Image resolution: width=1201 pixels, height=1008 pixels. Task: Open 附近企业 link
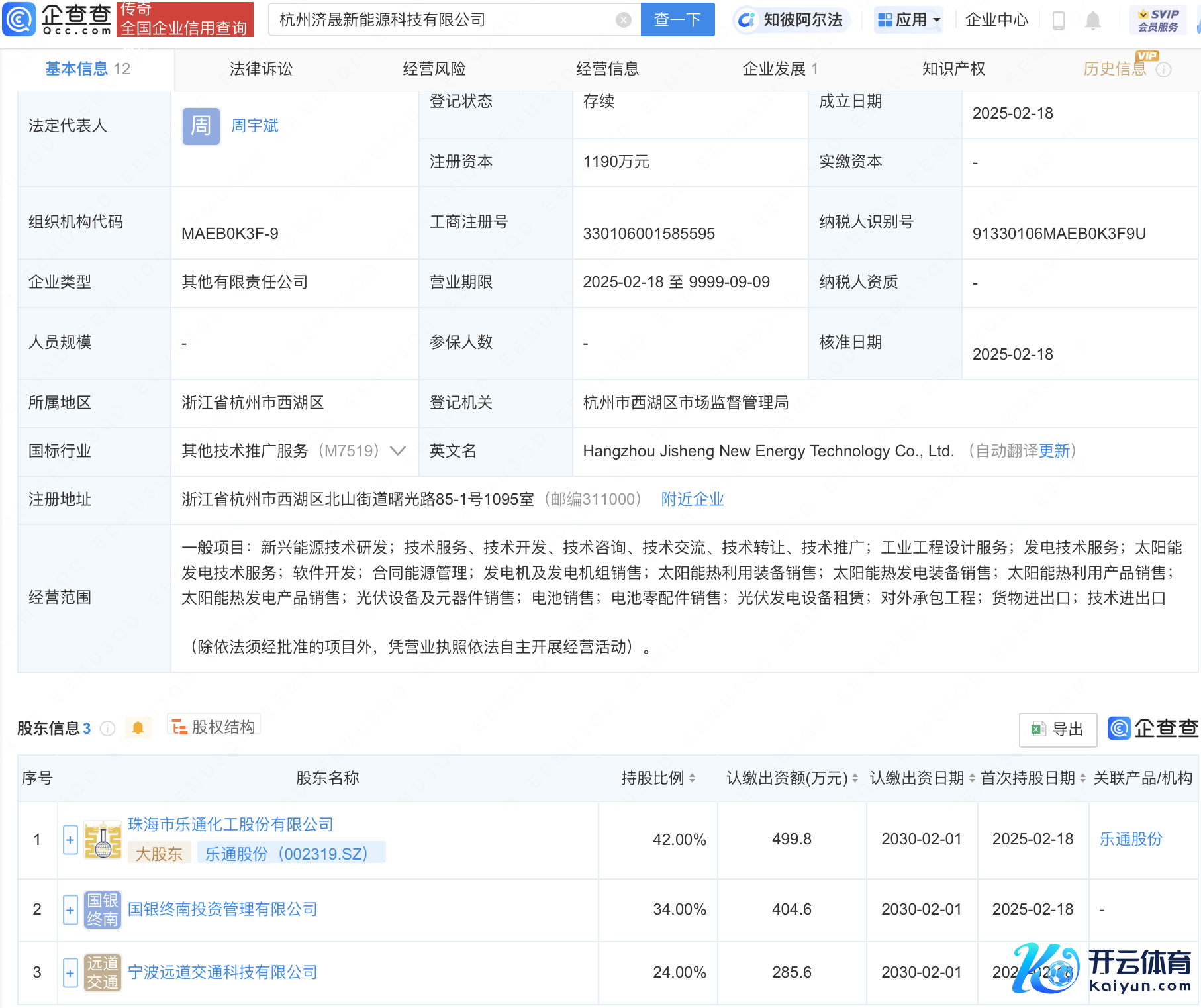coord(693,499)
